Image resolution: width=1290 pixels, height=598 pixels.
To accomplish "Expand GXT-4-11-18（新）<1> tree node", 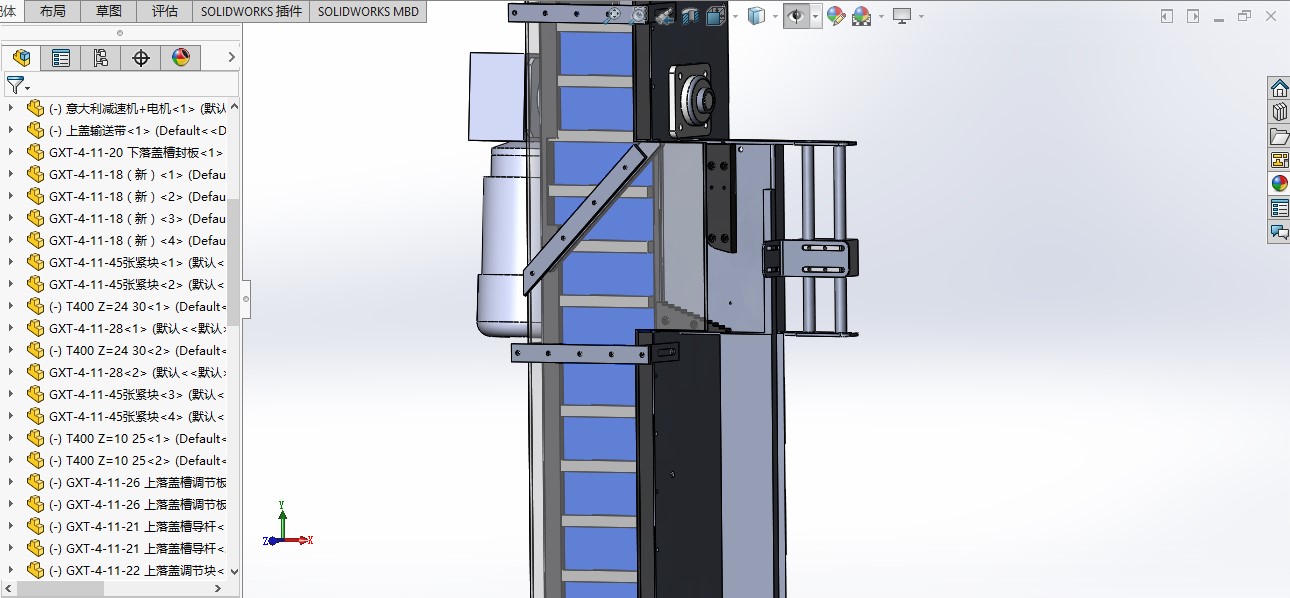I will click(11, 174).
